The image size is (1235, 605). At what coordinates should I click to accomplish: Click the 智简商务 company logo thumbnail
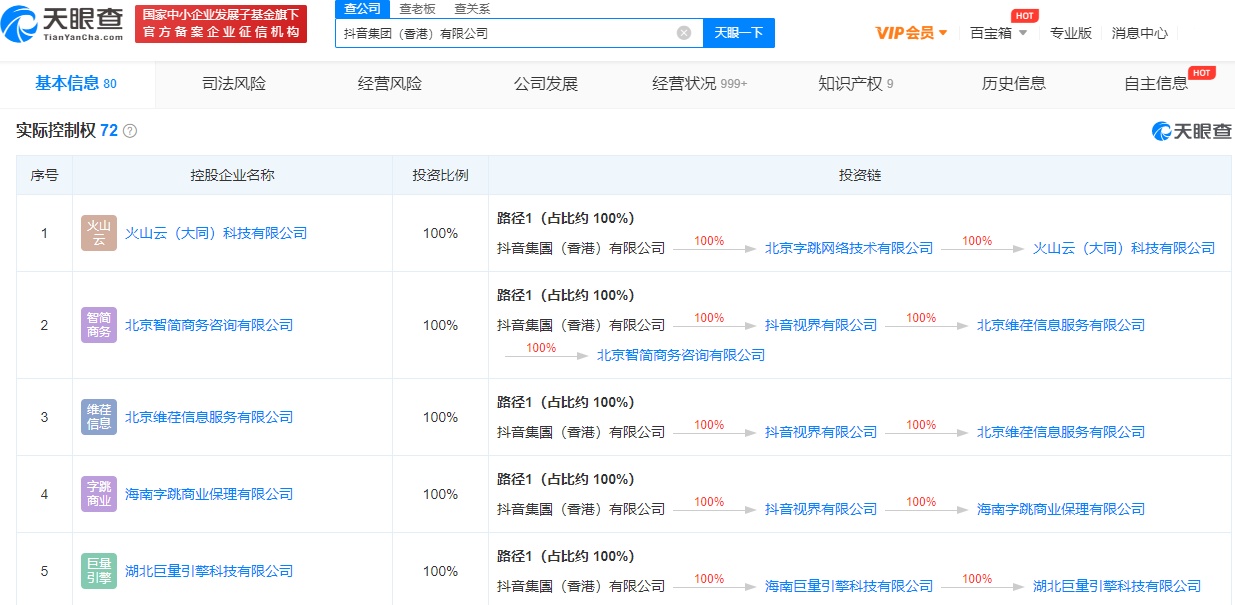tap(99, 325)
